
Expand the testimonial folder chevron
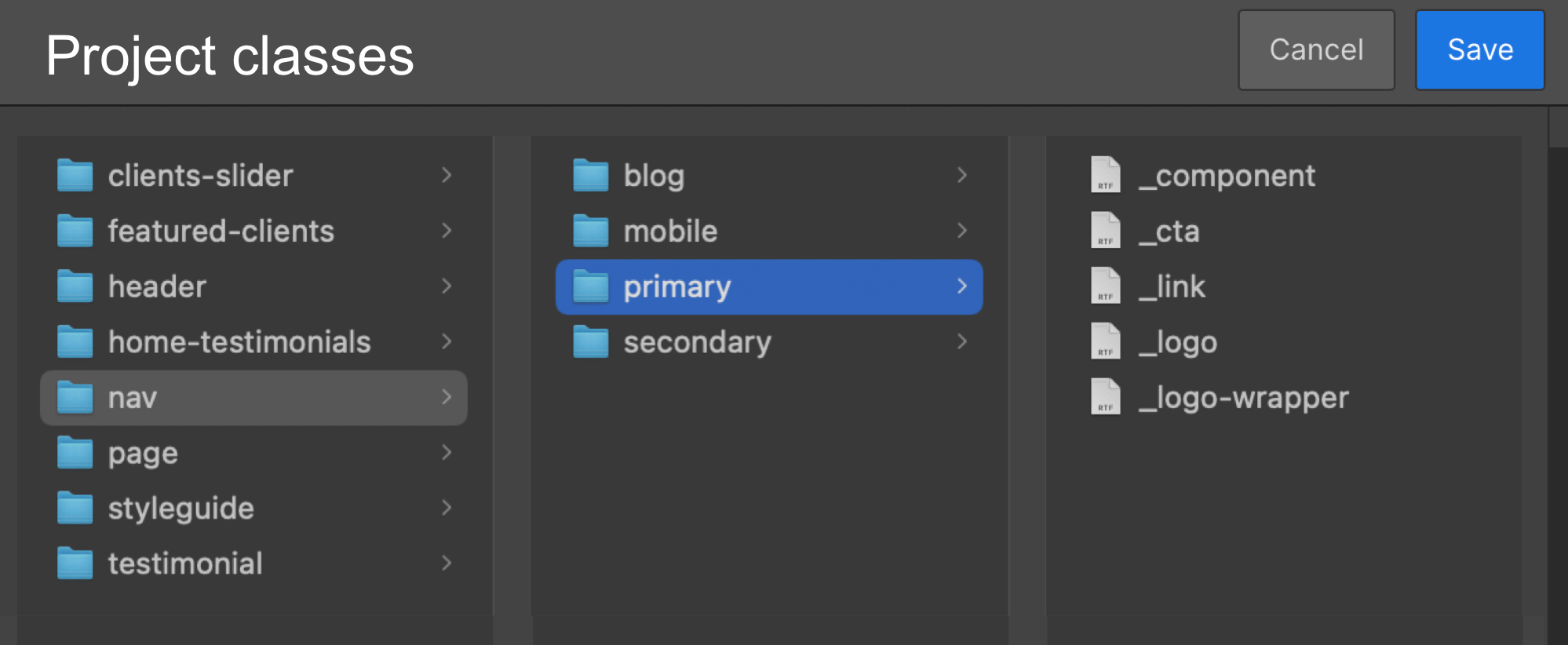(447, 563)
